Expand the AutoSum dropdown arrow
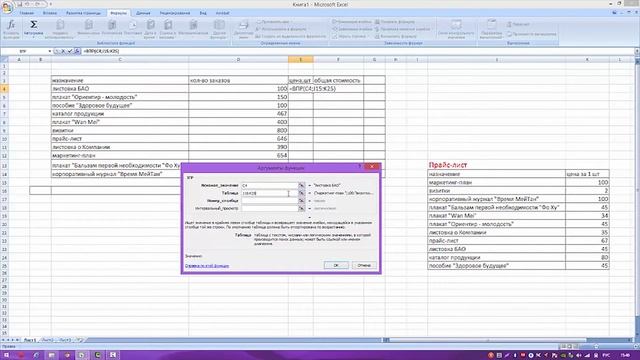 click(34, 37)
